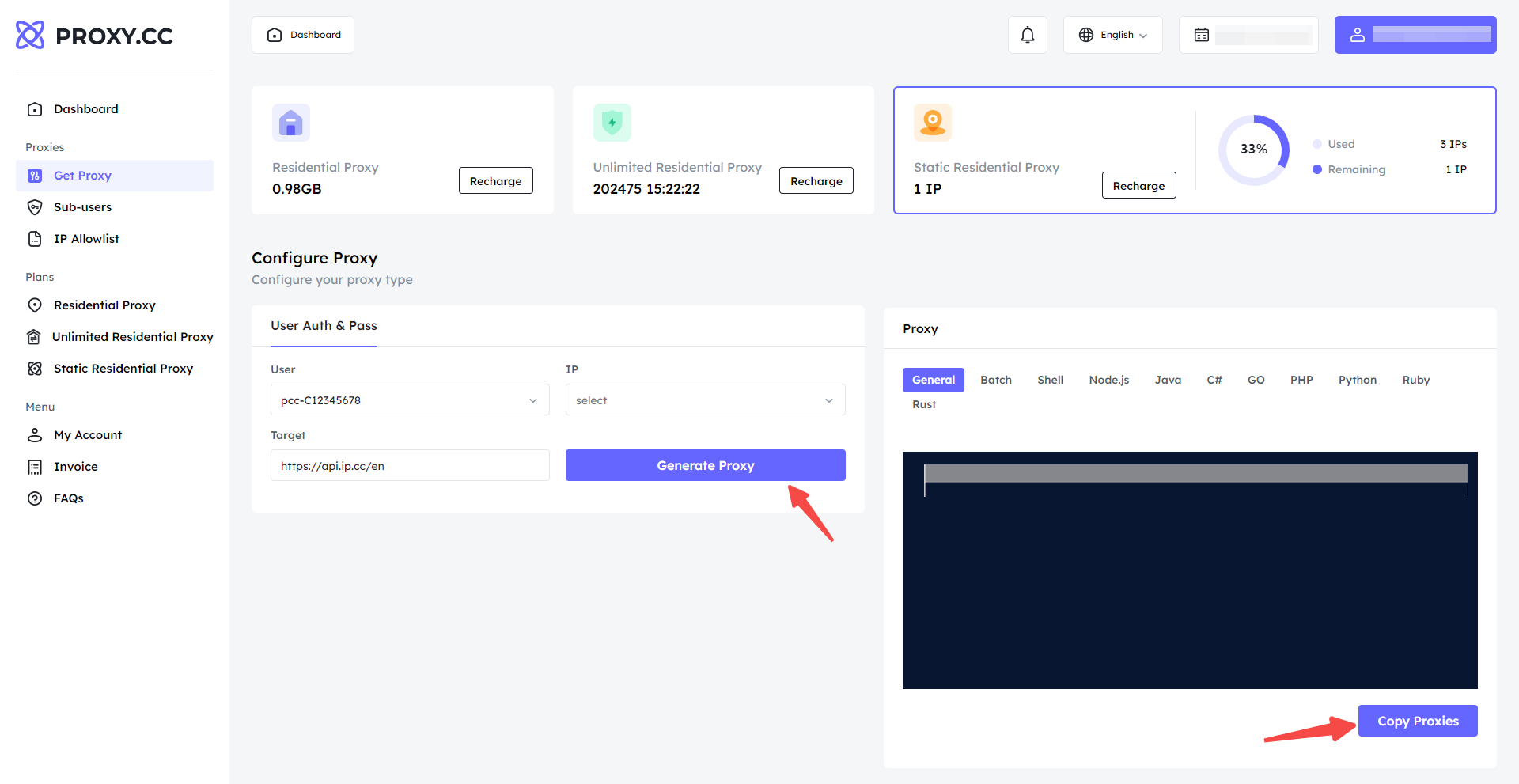1519x784 pixels.
Task: Click the Unlimited Residential Proxy shield icon
Action: [612, 123]
